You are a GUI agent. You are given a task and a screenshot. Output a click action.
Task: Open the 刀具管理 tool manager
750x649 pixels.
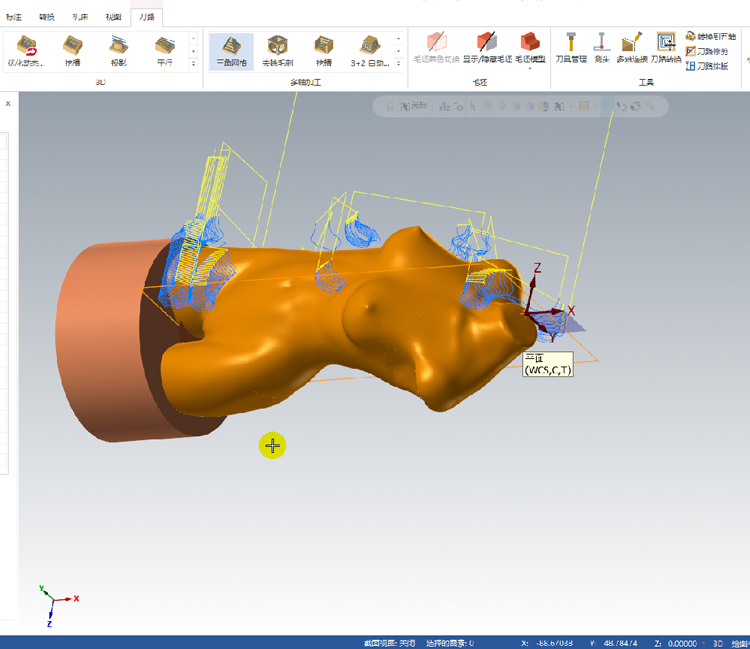point(571,48)
